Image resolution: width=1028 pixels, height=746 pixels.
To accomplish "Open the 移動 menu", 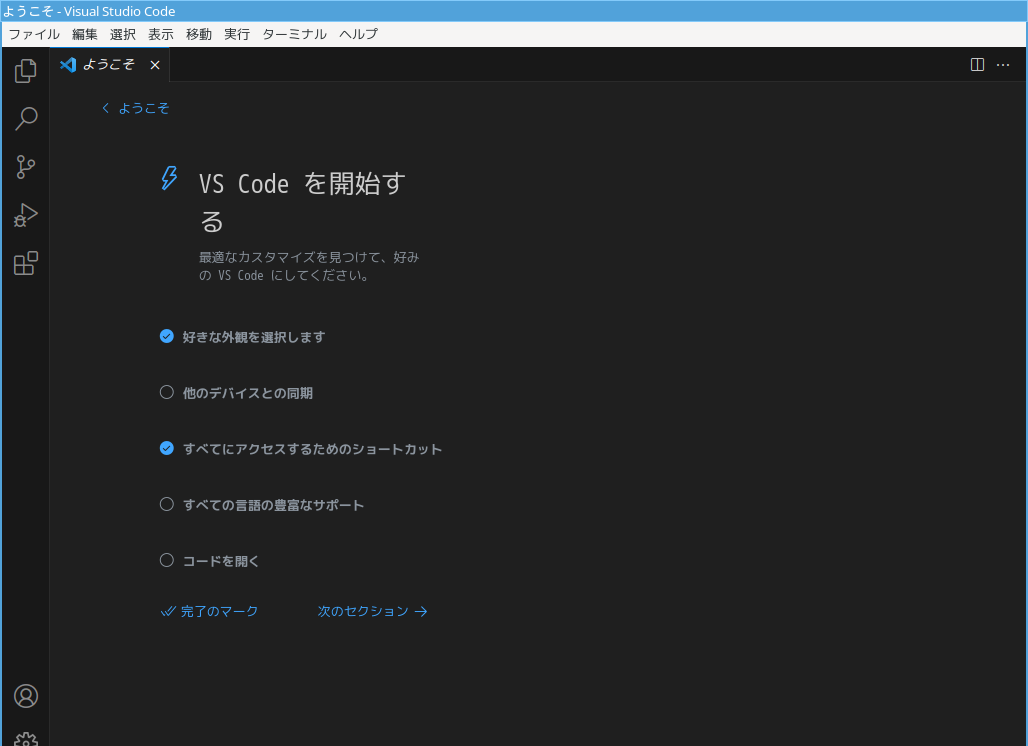I will [x=199, y=34].
